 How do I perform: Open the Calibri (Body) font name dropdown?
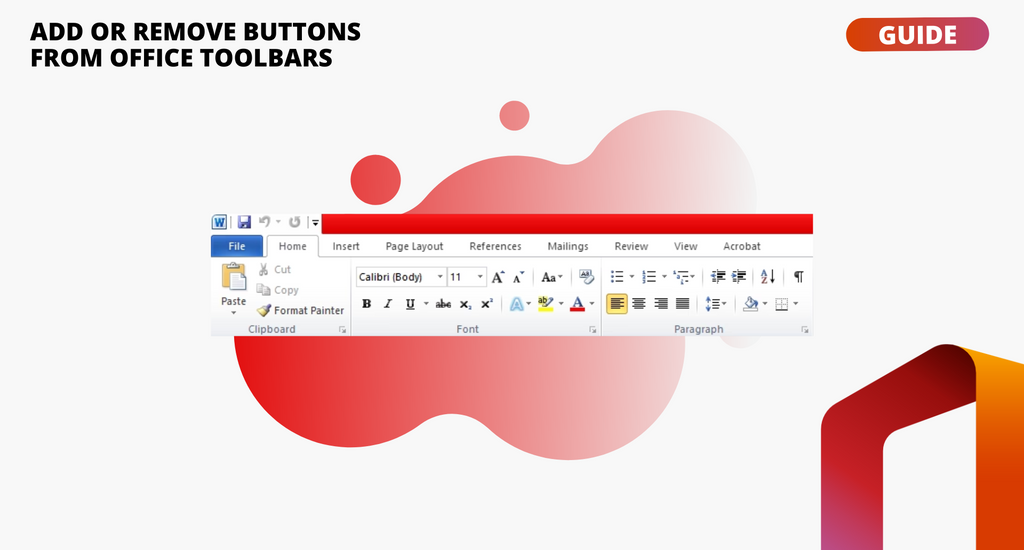coord(440,277)
